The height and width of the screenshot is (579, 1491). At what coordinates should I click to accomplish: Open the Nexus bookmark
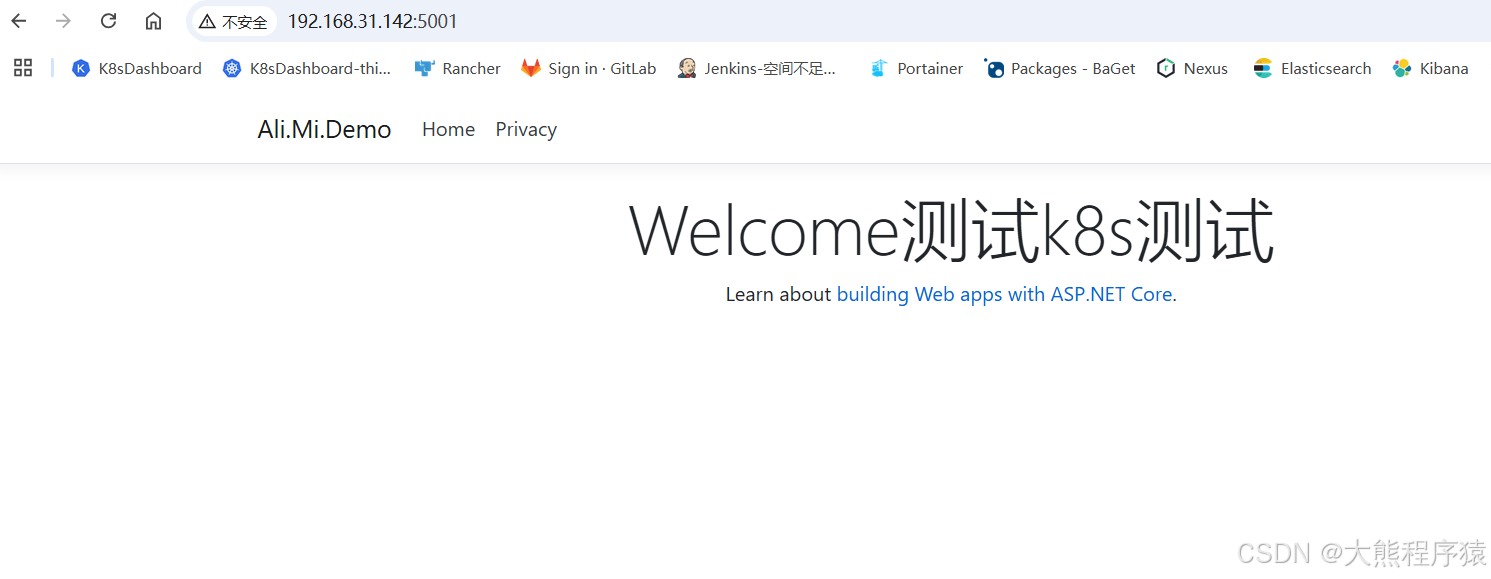[x=1191, y=68]
